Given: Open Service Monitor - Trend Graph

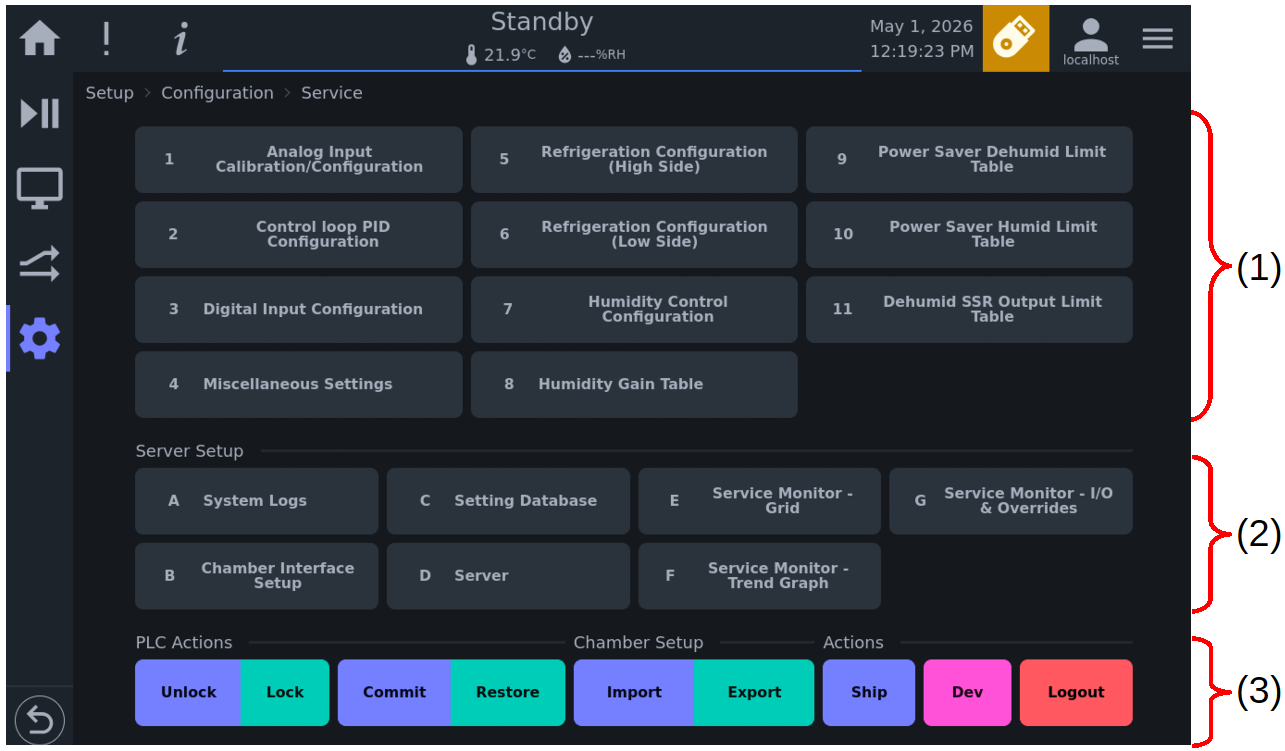Looking at the screenshot, I should (x=760, y=576).
